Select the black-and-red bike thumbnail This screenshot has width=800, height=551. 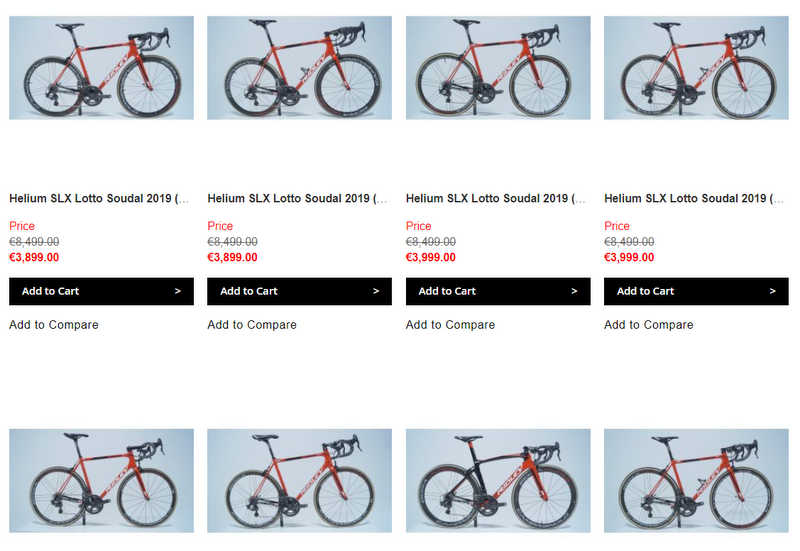pyautogui.click(x=498, y=481)
